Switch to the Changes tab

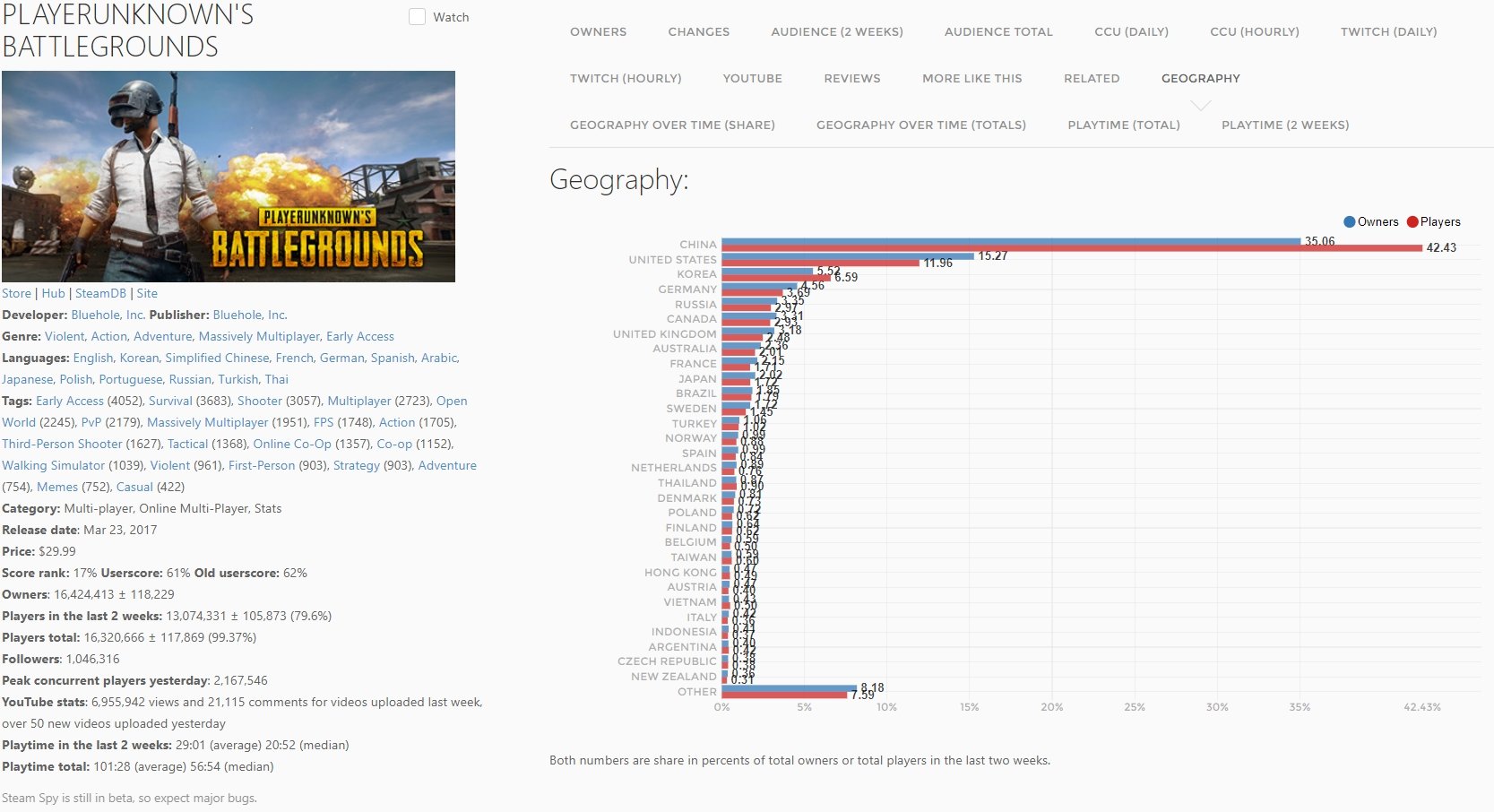(x=699, y=31)
